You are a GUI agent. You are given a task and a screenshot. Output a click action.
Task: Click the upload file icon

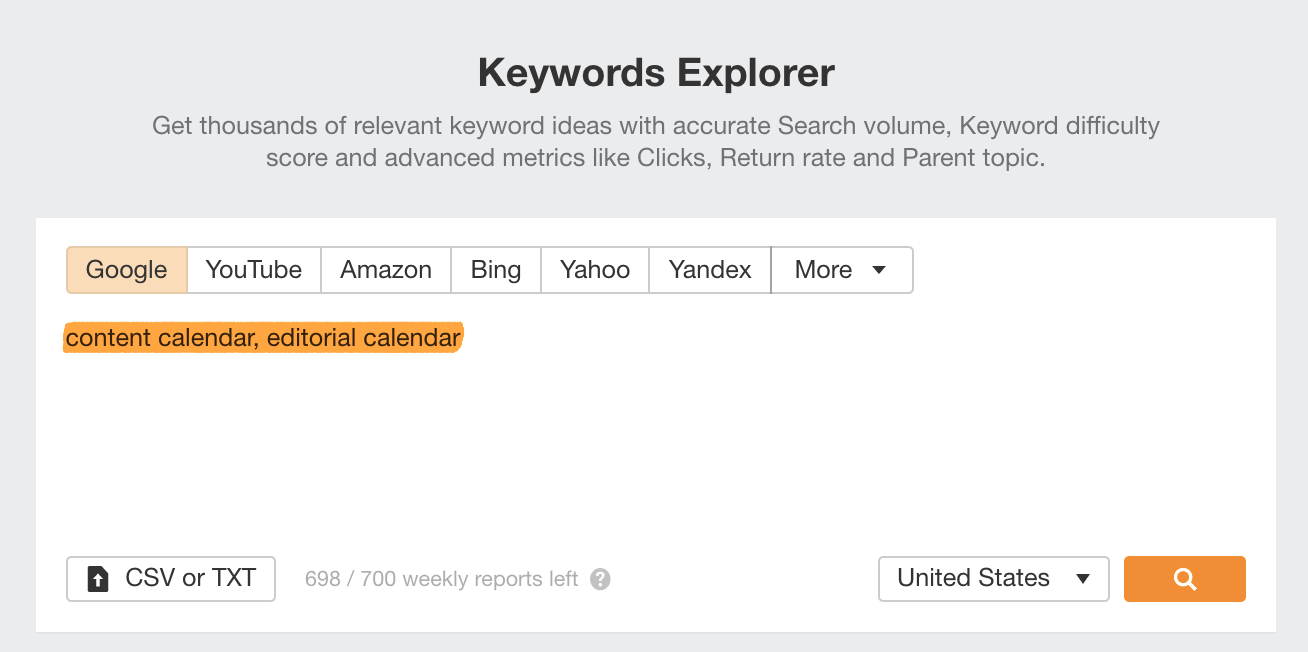pos(98,579)
